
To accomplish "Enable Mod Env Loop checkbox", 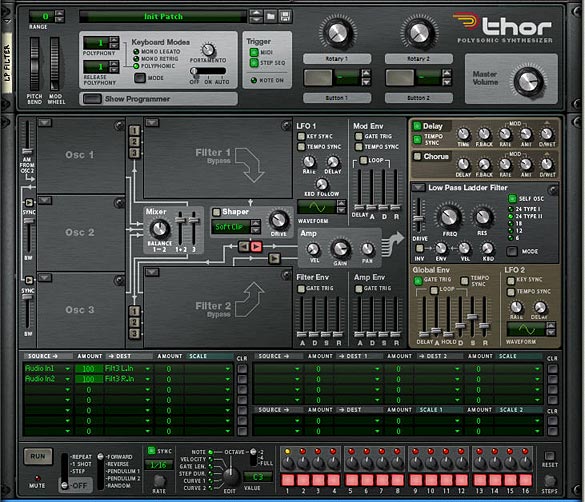I will pyautogui.click(x=363, y=160).
